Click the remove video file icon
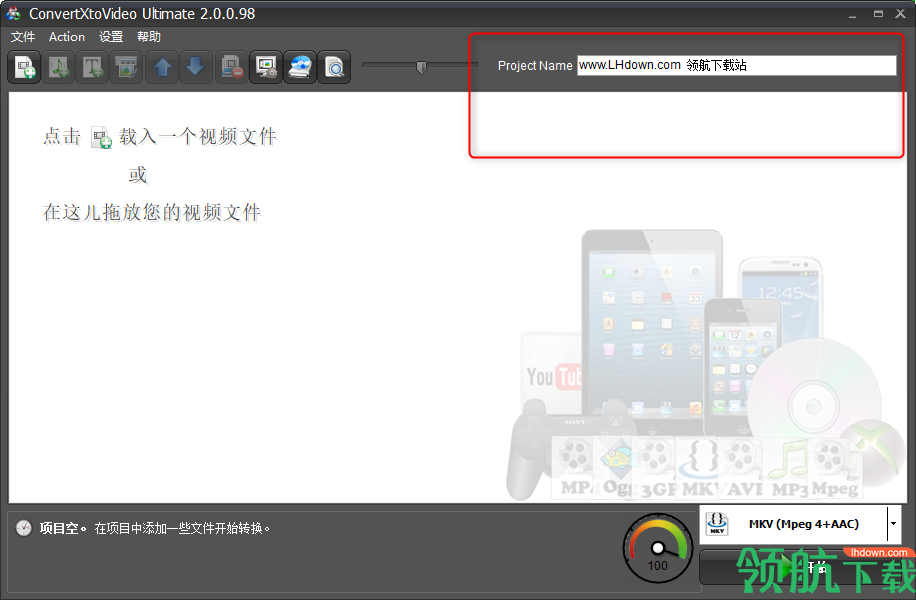Image resolution: width=916 pixels, height=600 pixels. 232,68
